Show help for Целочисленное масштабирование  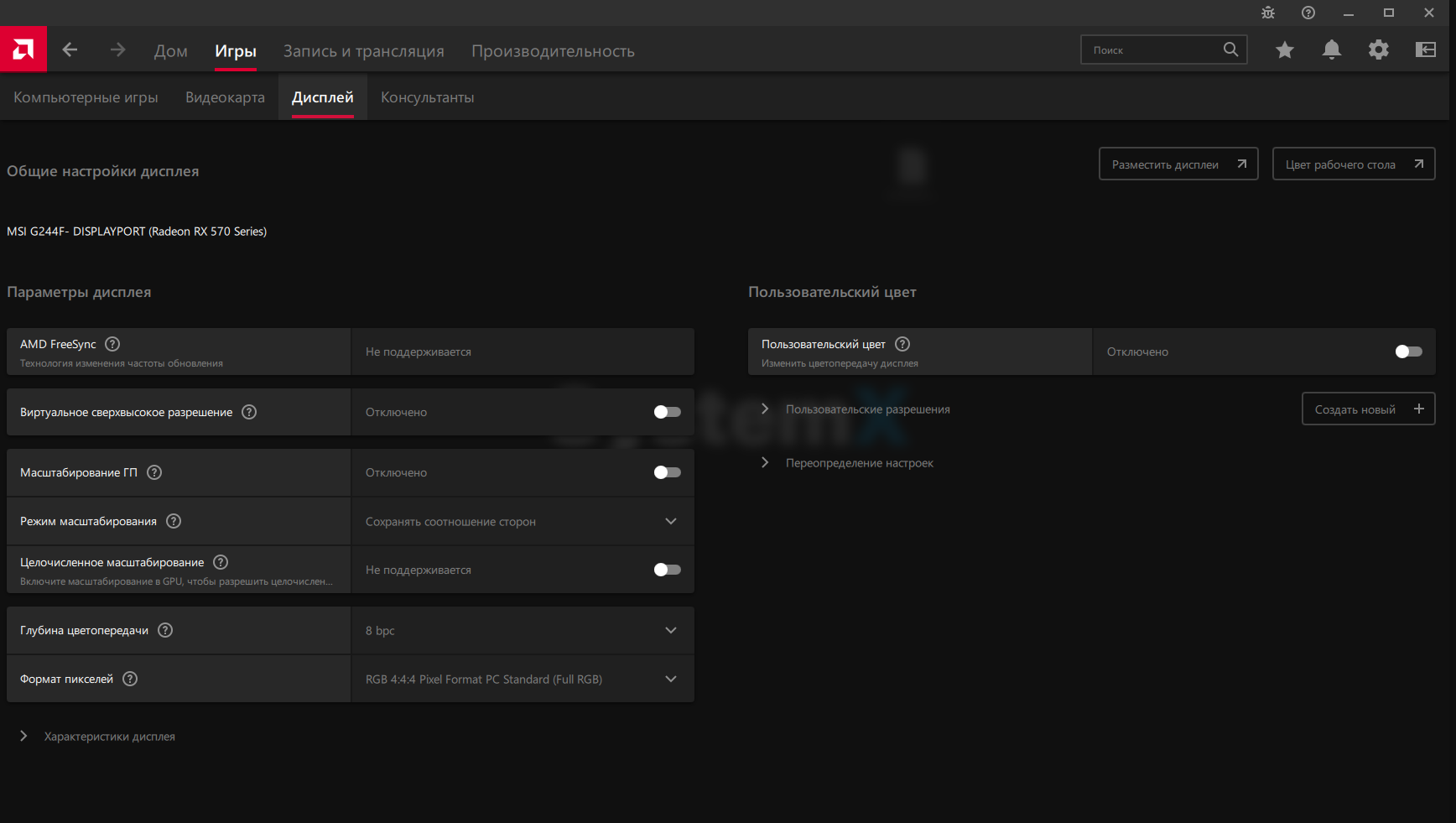click(x=221, y=562)
